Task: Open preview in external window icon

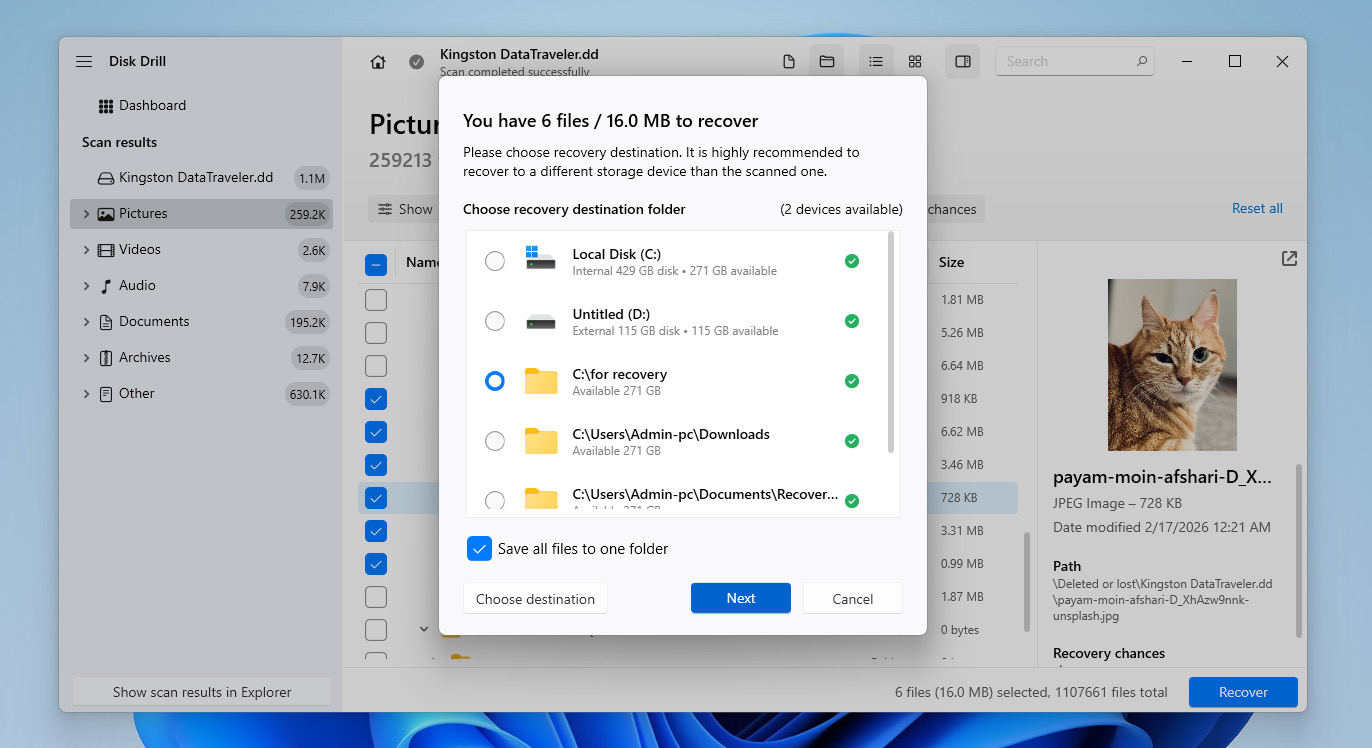Action: point(1289,259)
